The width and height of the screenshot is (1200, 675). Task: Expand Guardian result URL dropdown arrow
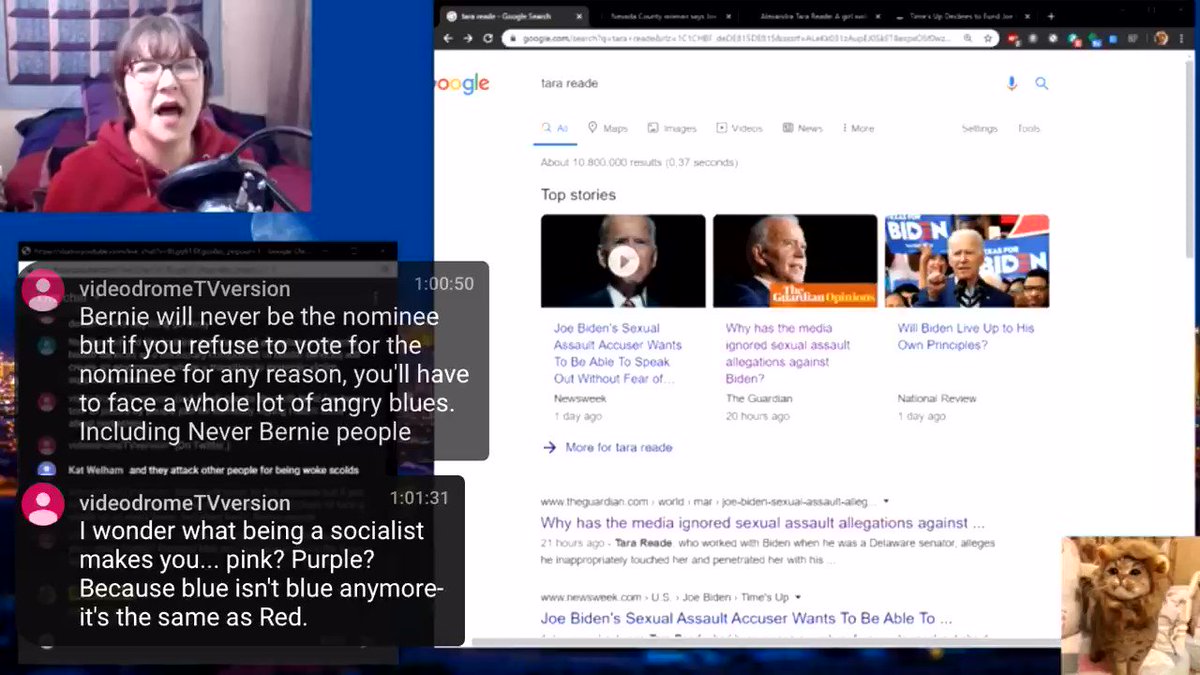coord(886,501)
